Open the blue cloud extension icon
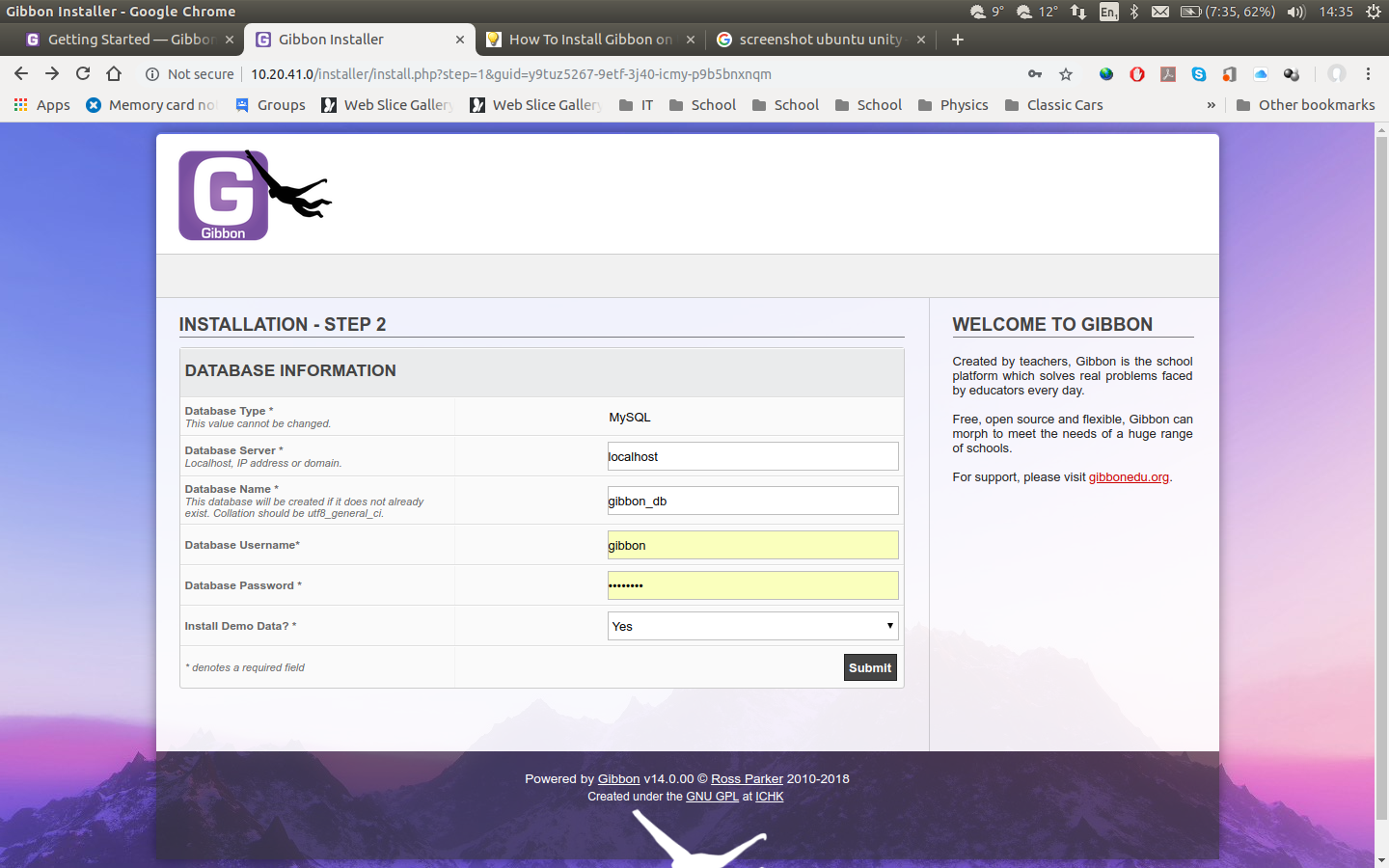Image resolution: width=1389 pixels, height=868 pixels. (1261, 74)
